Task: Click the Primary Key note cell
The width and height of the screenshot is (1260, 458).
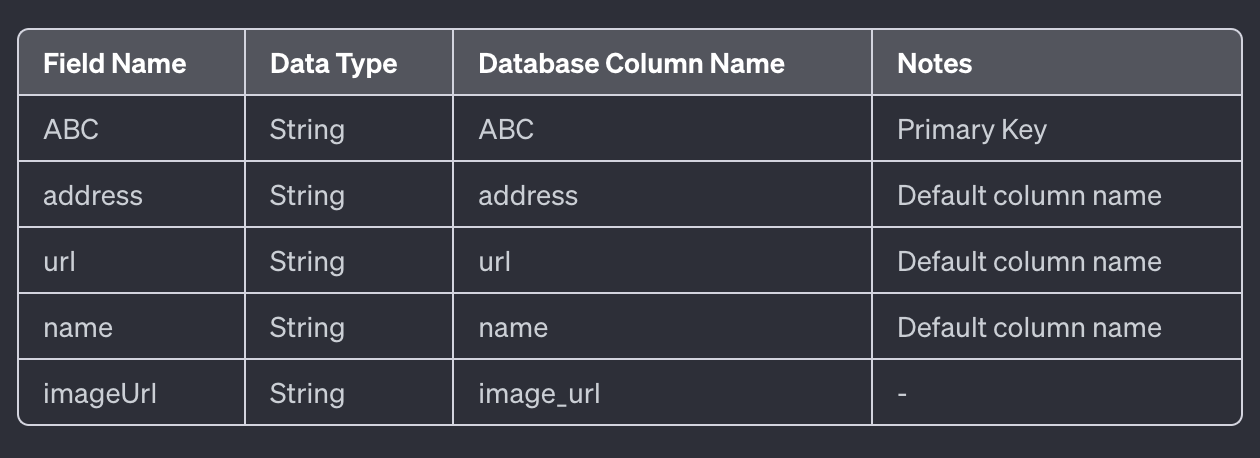Action: pyautogui.click(x=971, y=130)
